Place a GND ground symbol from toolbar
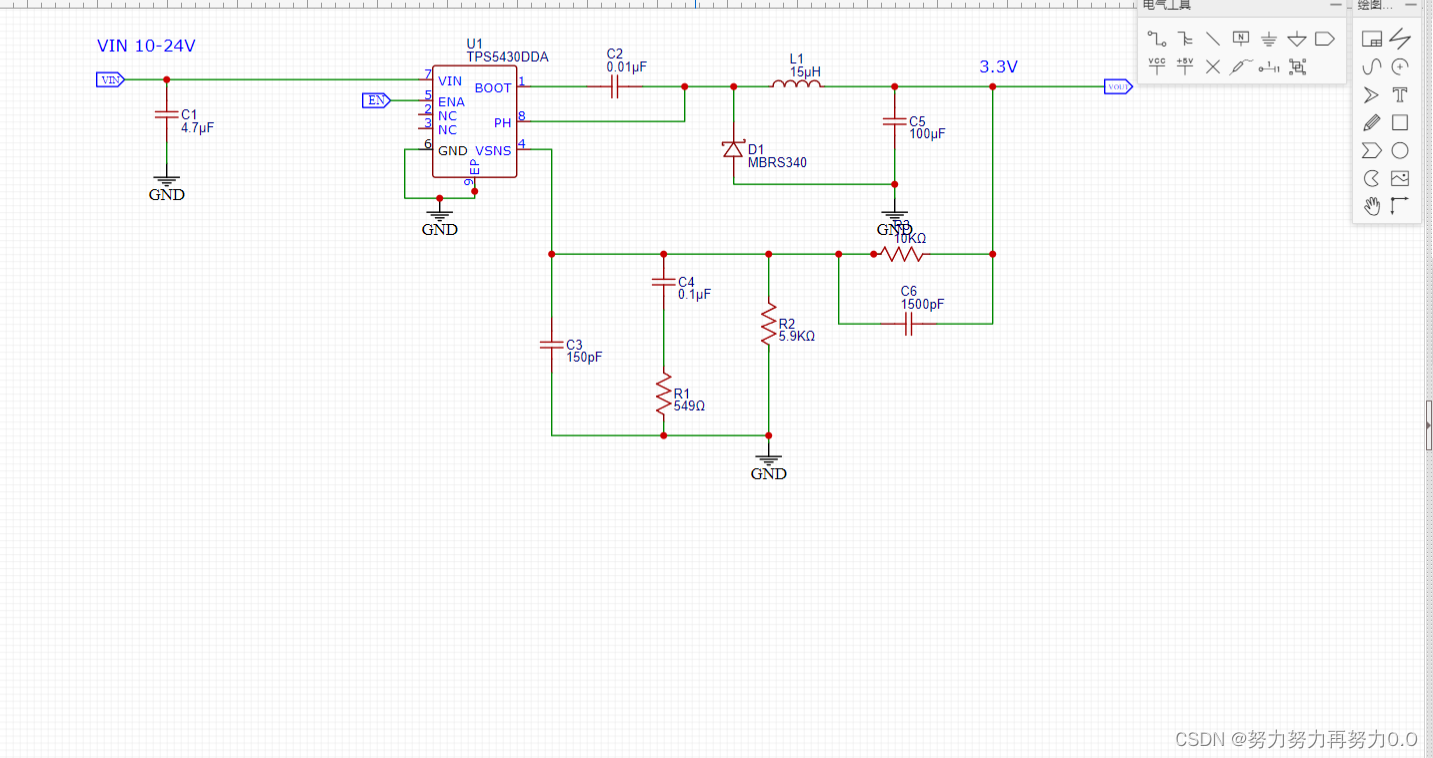This screenshot has width=1433, height=758. click(1269, 39)
